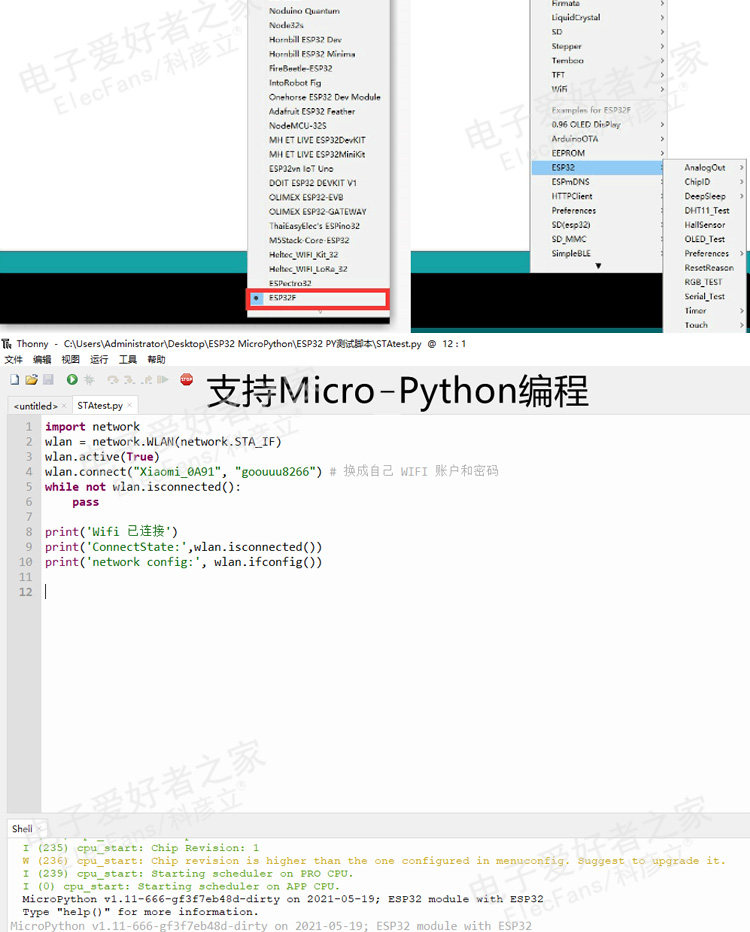The width and height of the screenshot is (750, 932).
Task: Open the 帮助 (Help) menu
Action: point(156,360)
